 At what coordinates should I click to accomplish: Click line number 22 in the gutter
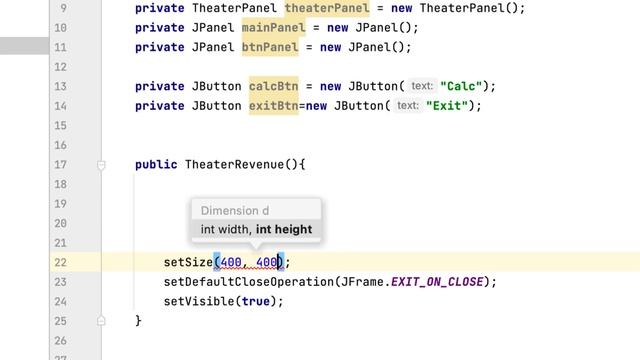point(60,262)
